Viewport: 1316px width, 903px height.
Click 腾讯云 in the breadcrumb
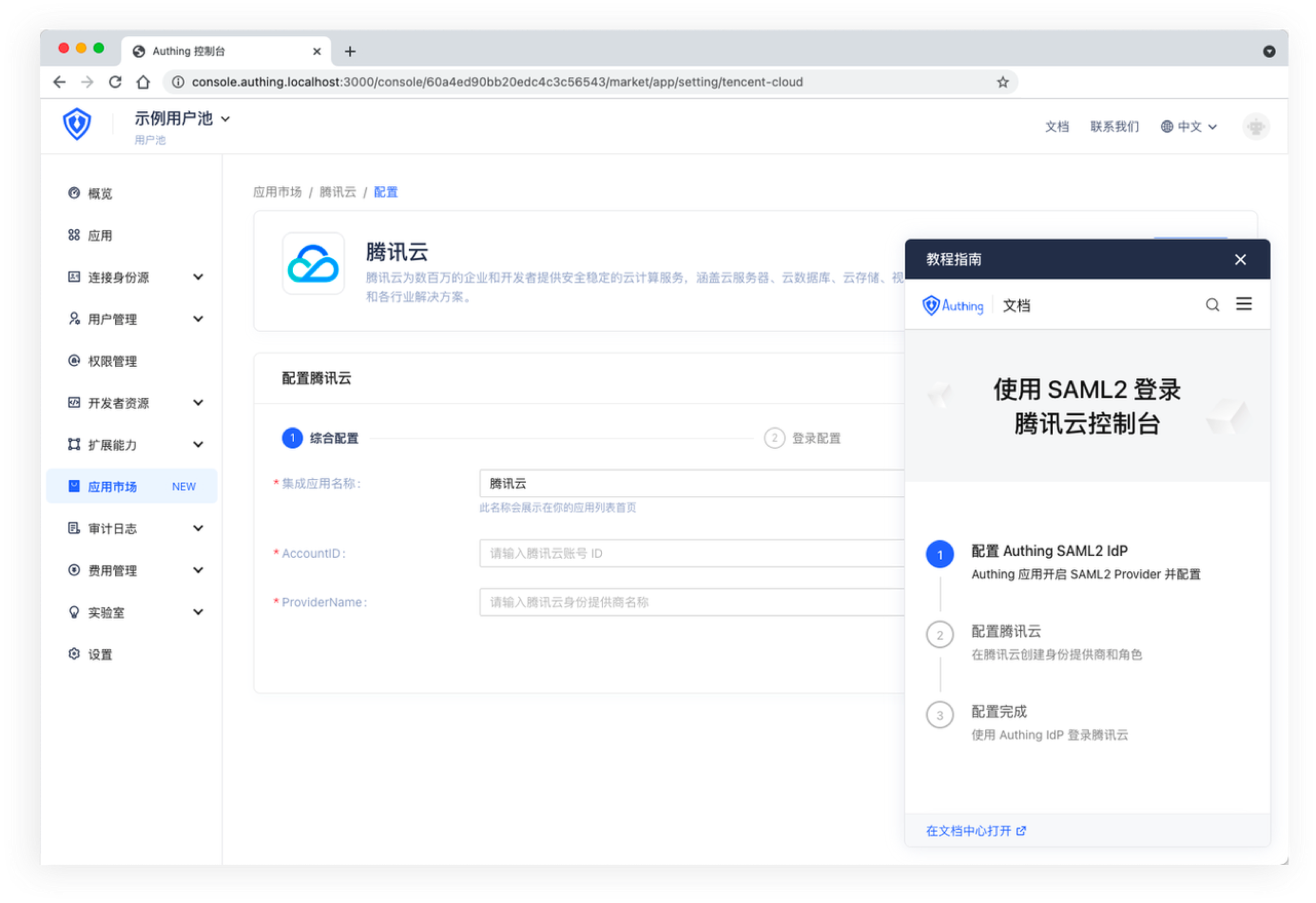pyautogui.click(x=338, y=192)
